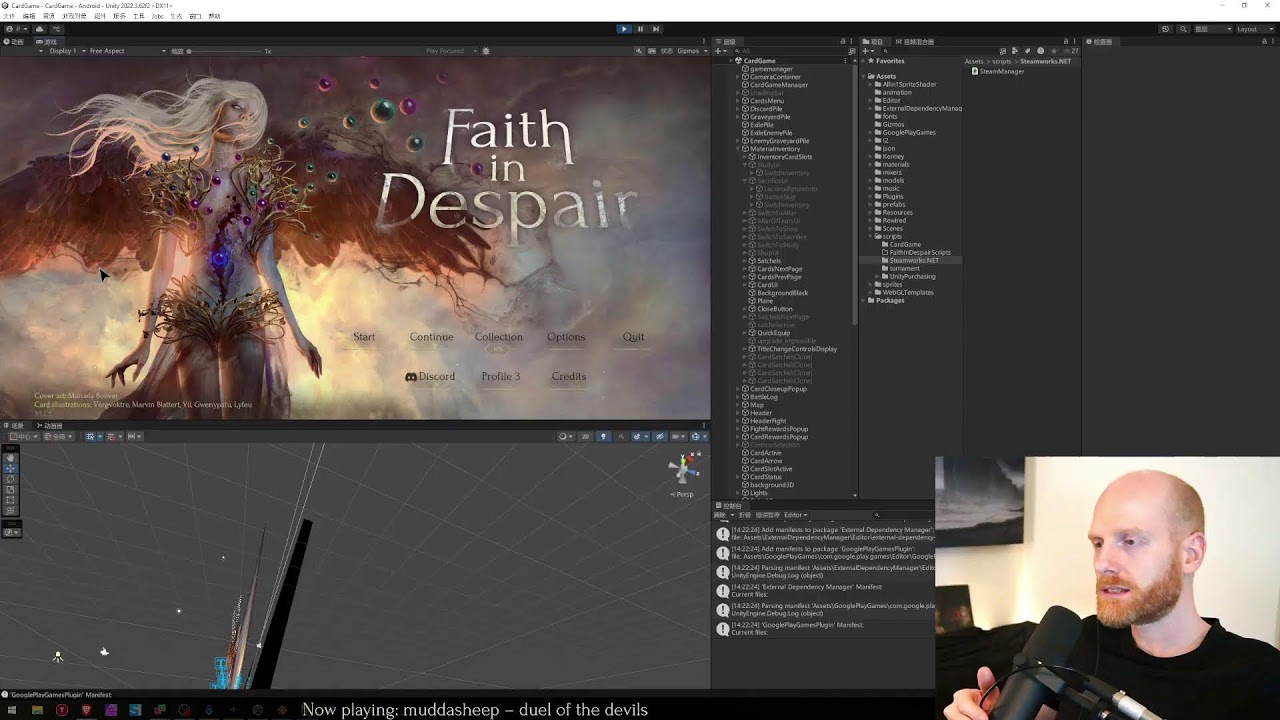Open the Jobs menu
This screenshot has width=1280, height=720.
pyautogui.click(x=157, y=16)
